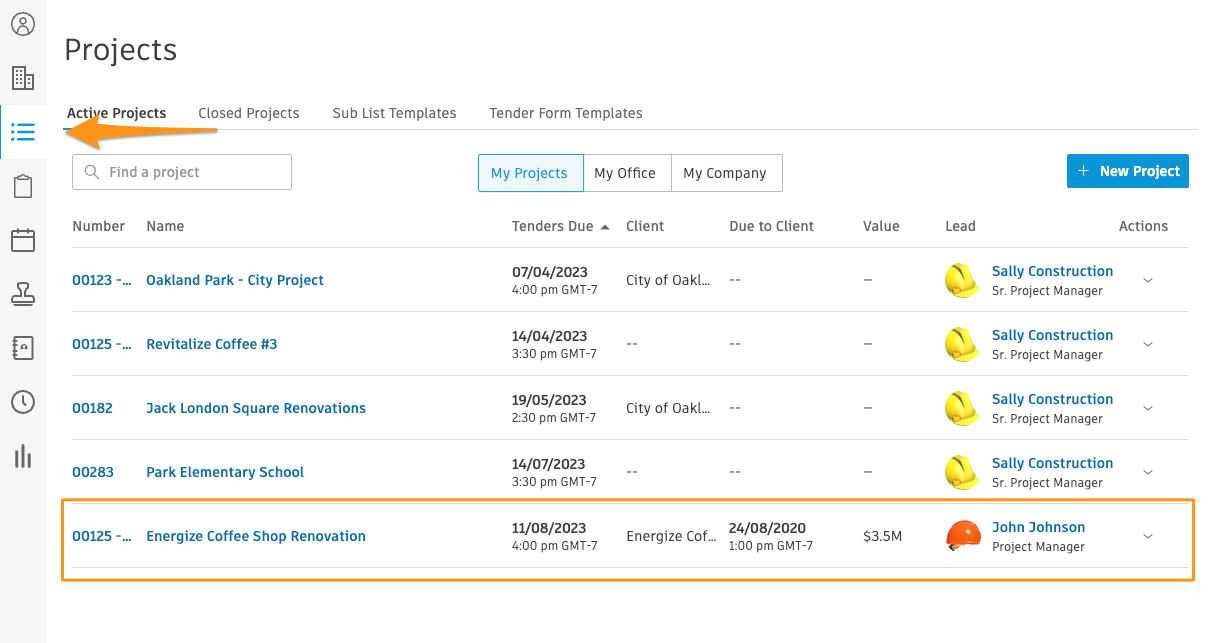Open the stamp icon in sidebar

23,294
